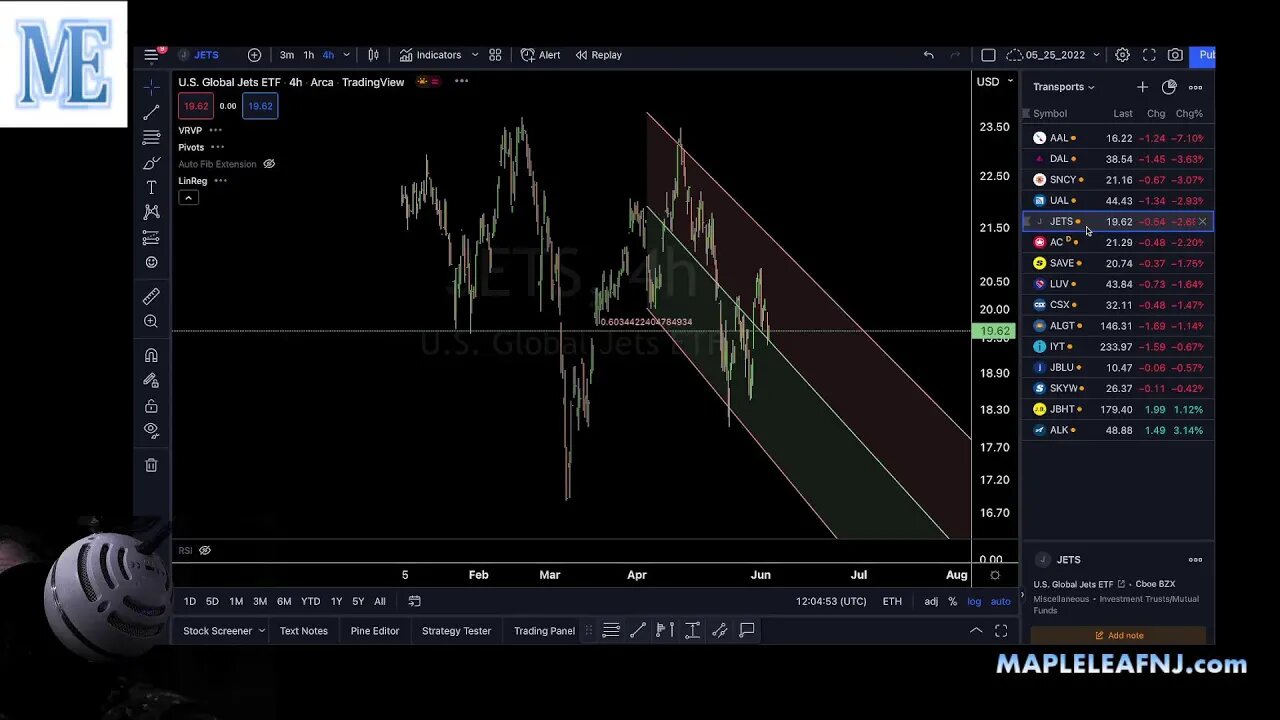1280x720 pixels.
Task: Activate the zoom in tool
Action: click(151, 321)
